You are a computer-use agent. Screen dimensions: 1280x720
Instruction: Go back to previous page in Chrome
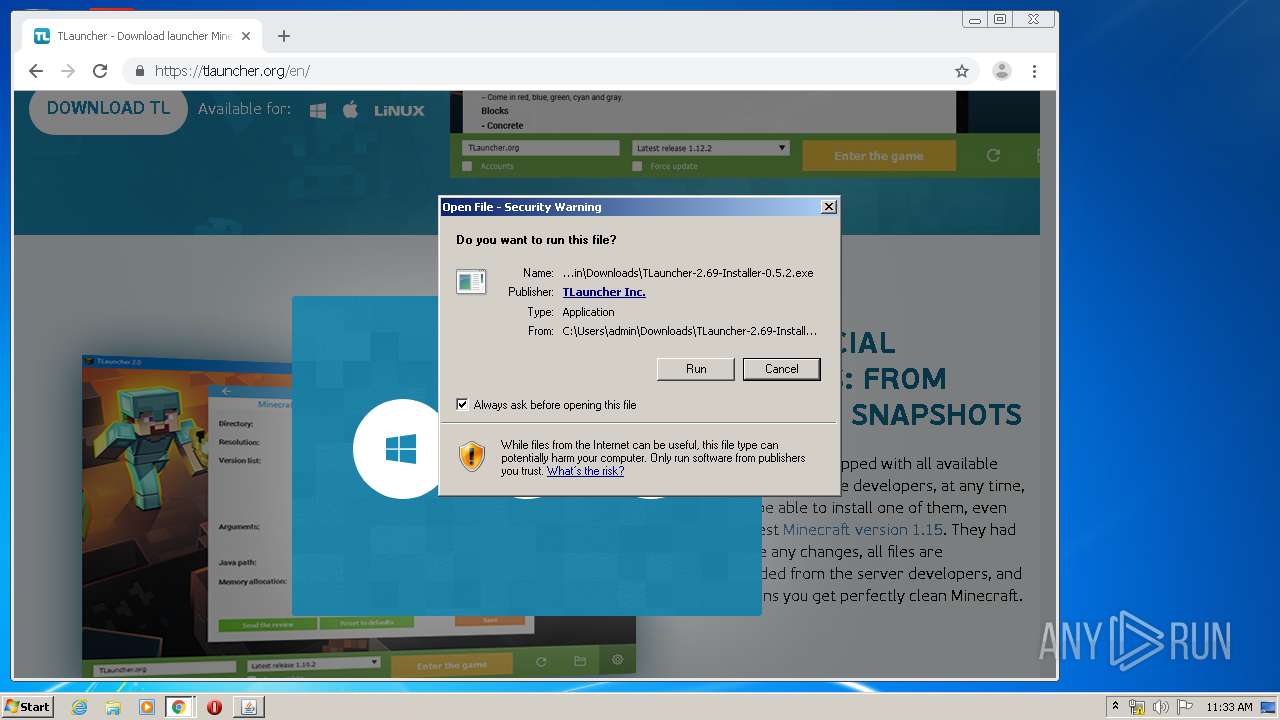[36, 71]
